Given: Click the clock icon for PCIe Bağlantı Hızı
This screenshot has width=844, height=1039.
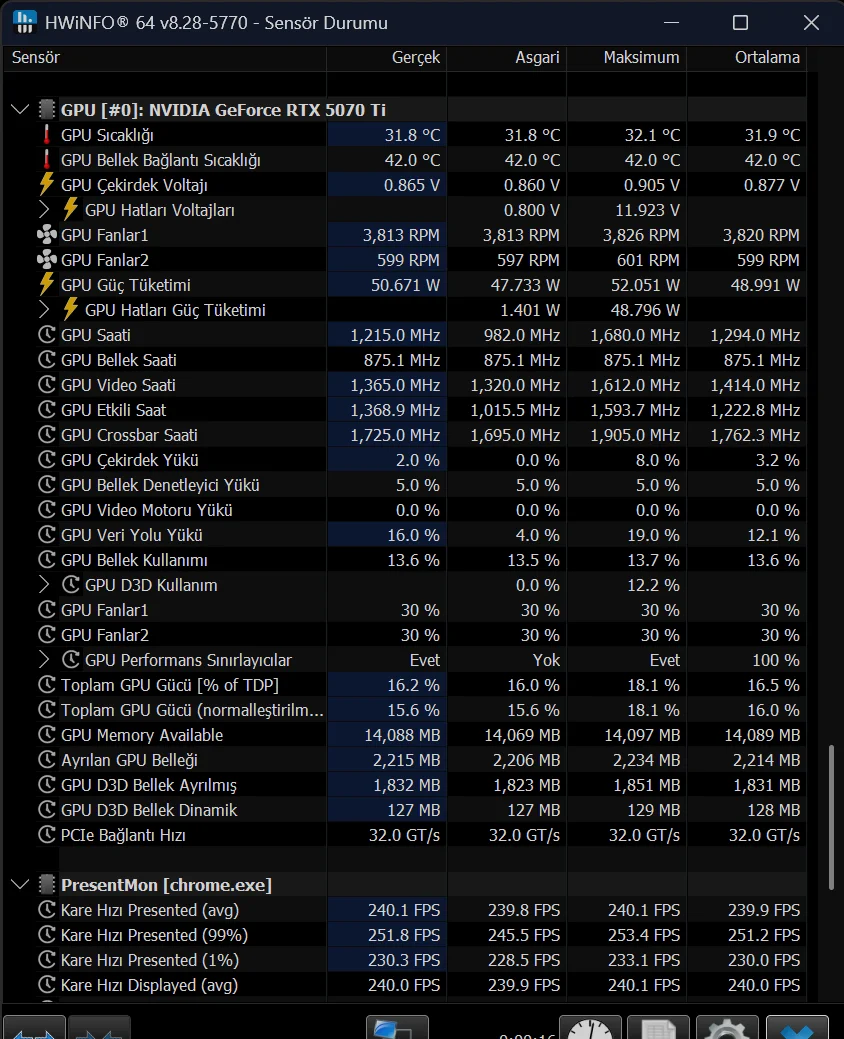Looking at the screenshot, I should point(46,835).
